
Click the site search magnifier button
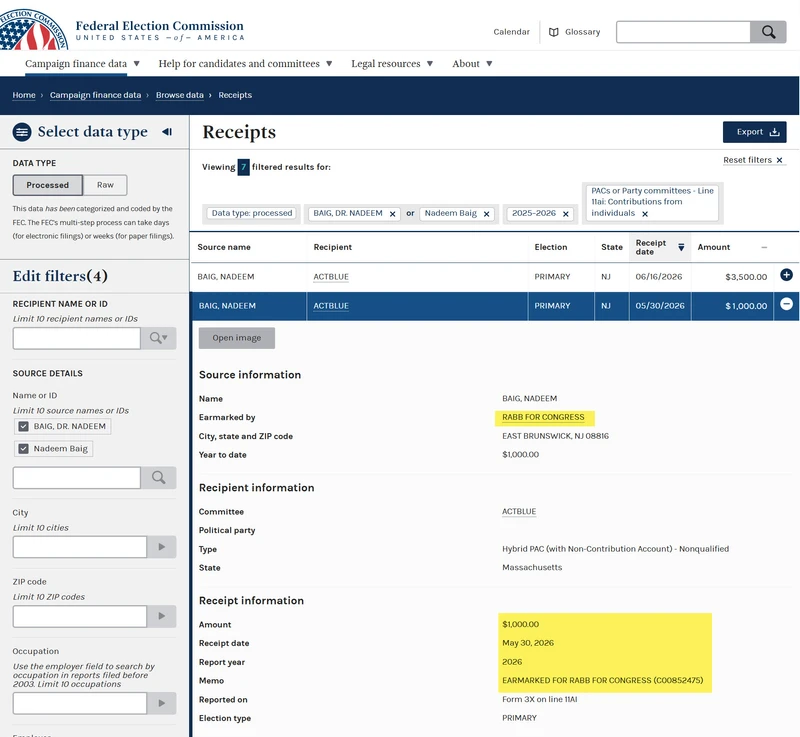768,32
